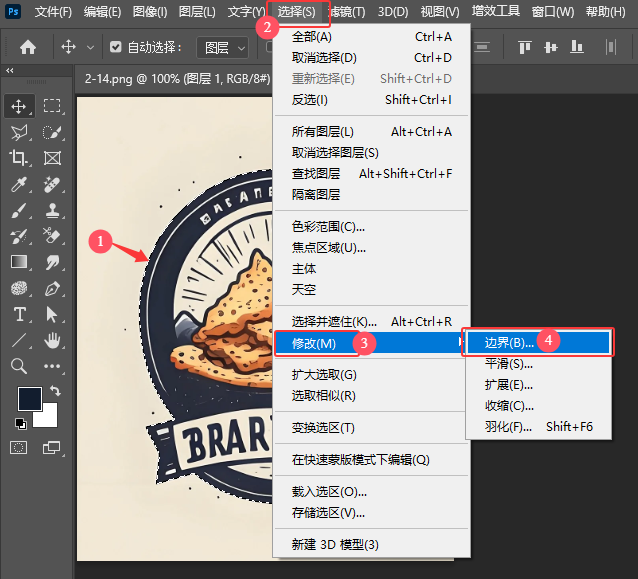Expand the Move tool preset arrow
Viewport: 638px width, 579px height.
coord(90,48)
